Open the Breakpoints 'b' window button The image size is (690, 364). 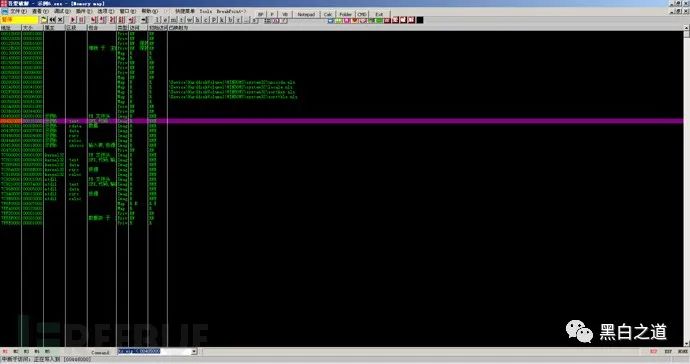click(x=230, y=20)
